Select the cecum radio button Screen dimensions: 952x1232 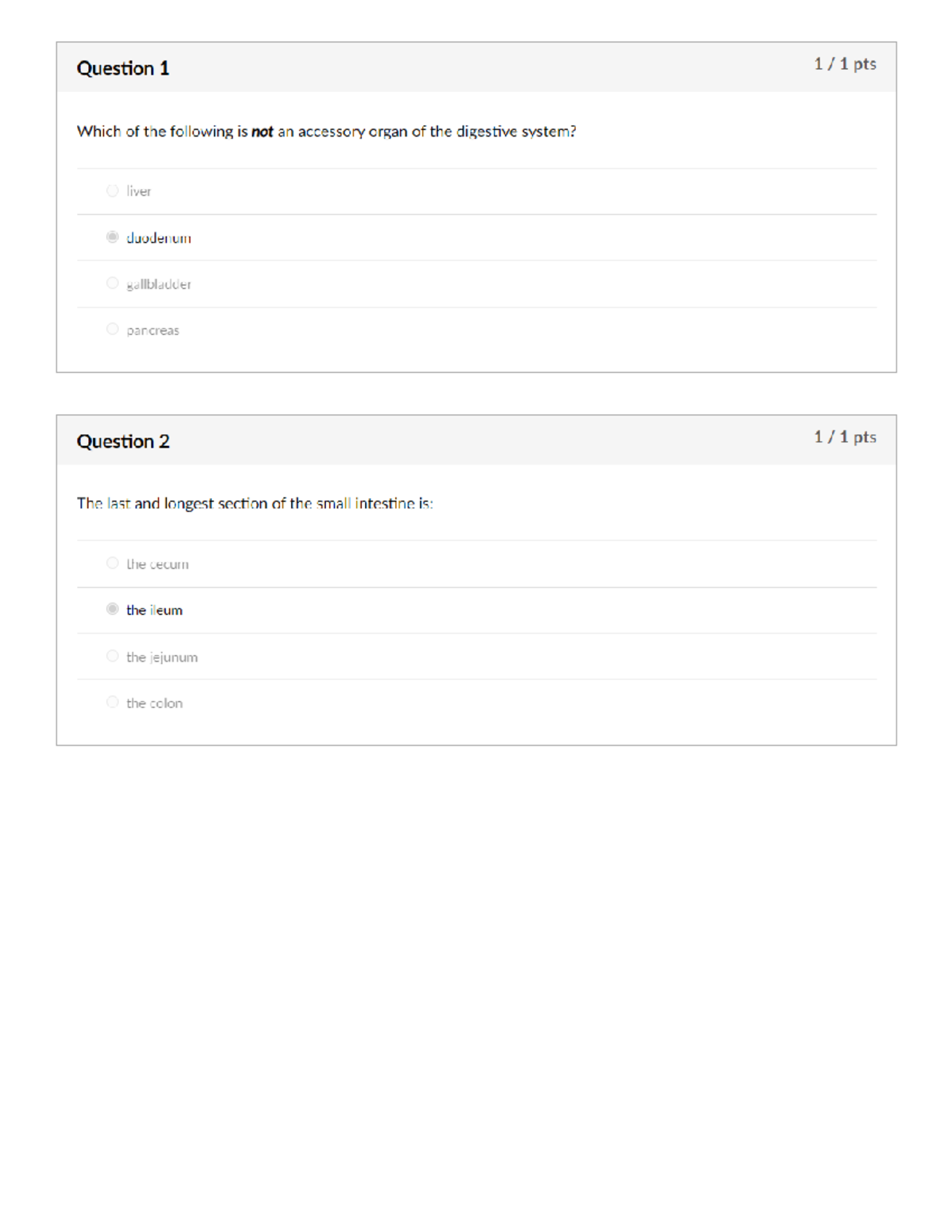pos(112,563)
